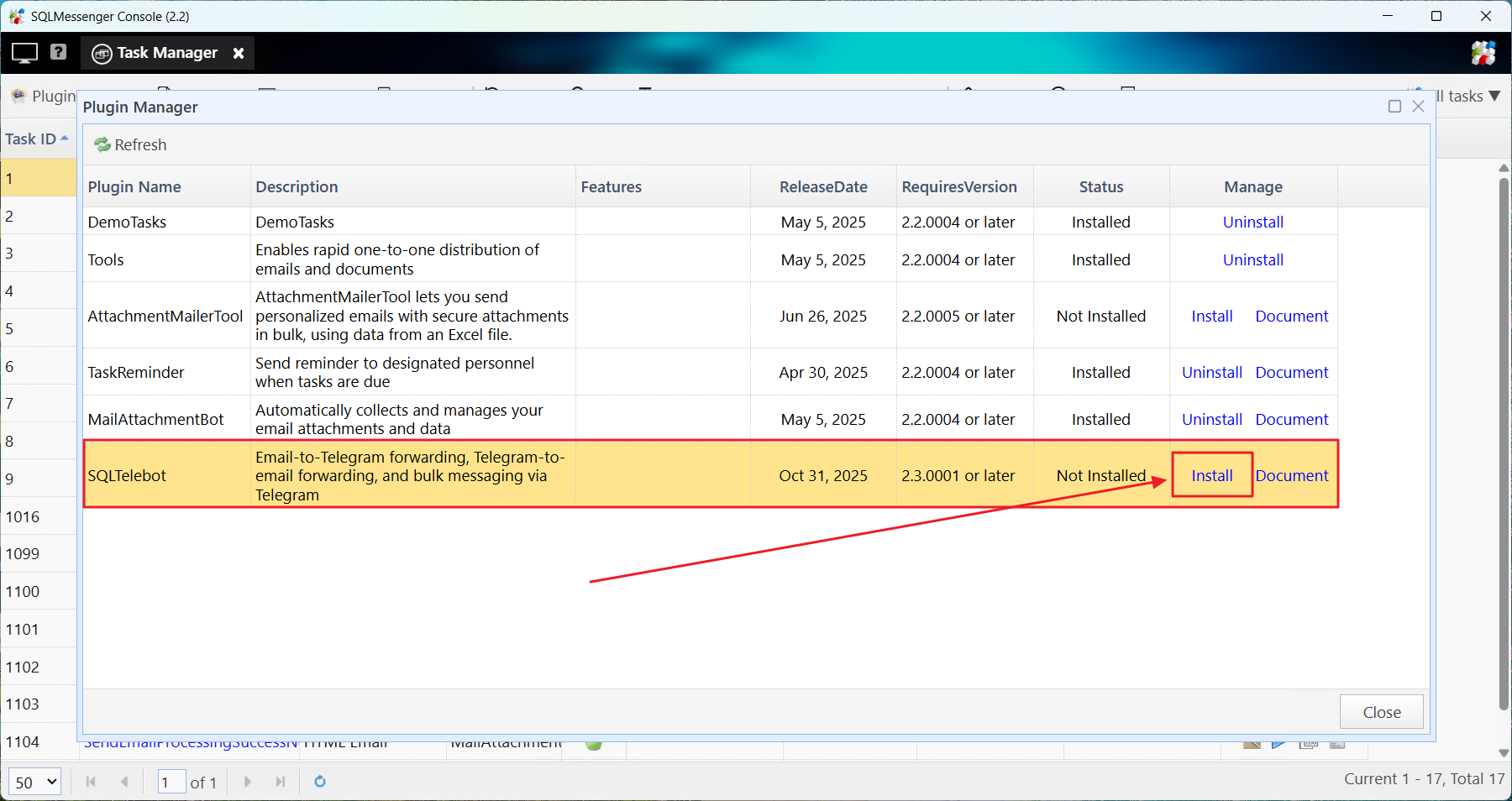The height and width of the screenshot is (801, 1512).
Task: Open help via the question mark icon
Action: tap(58, 52)
